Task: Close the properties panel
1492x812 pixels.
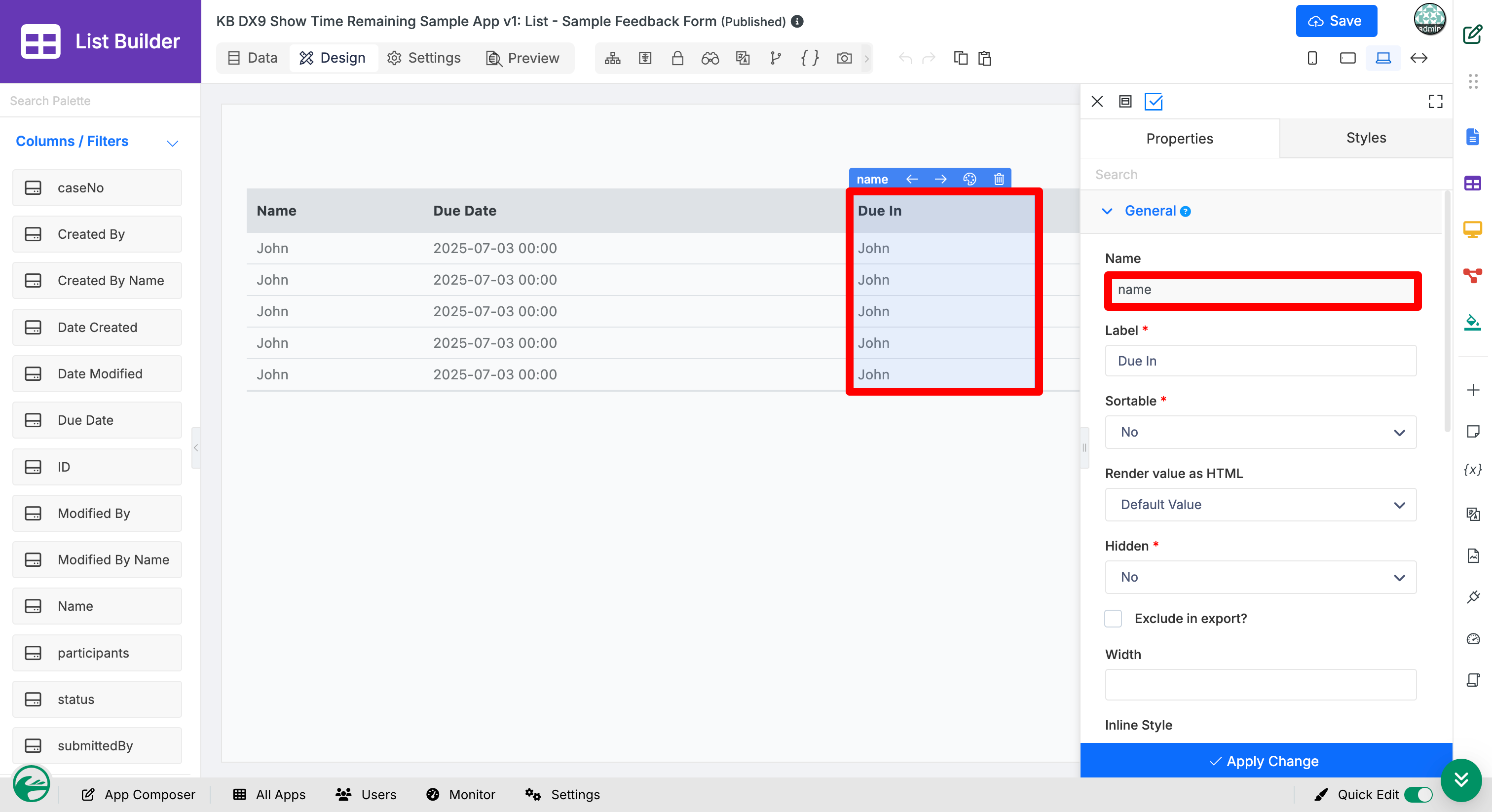Action: 1097,101
